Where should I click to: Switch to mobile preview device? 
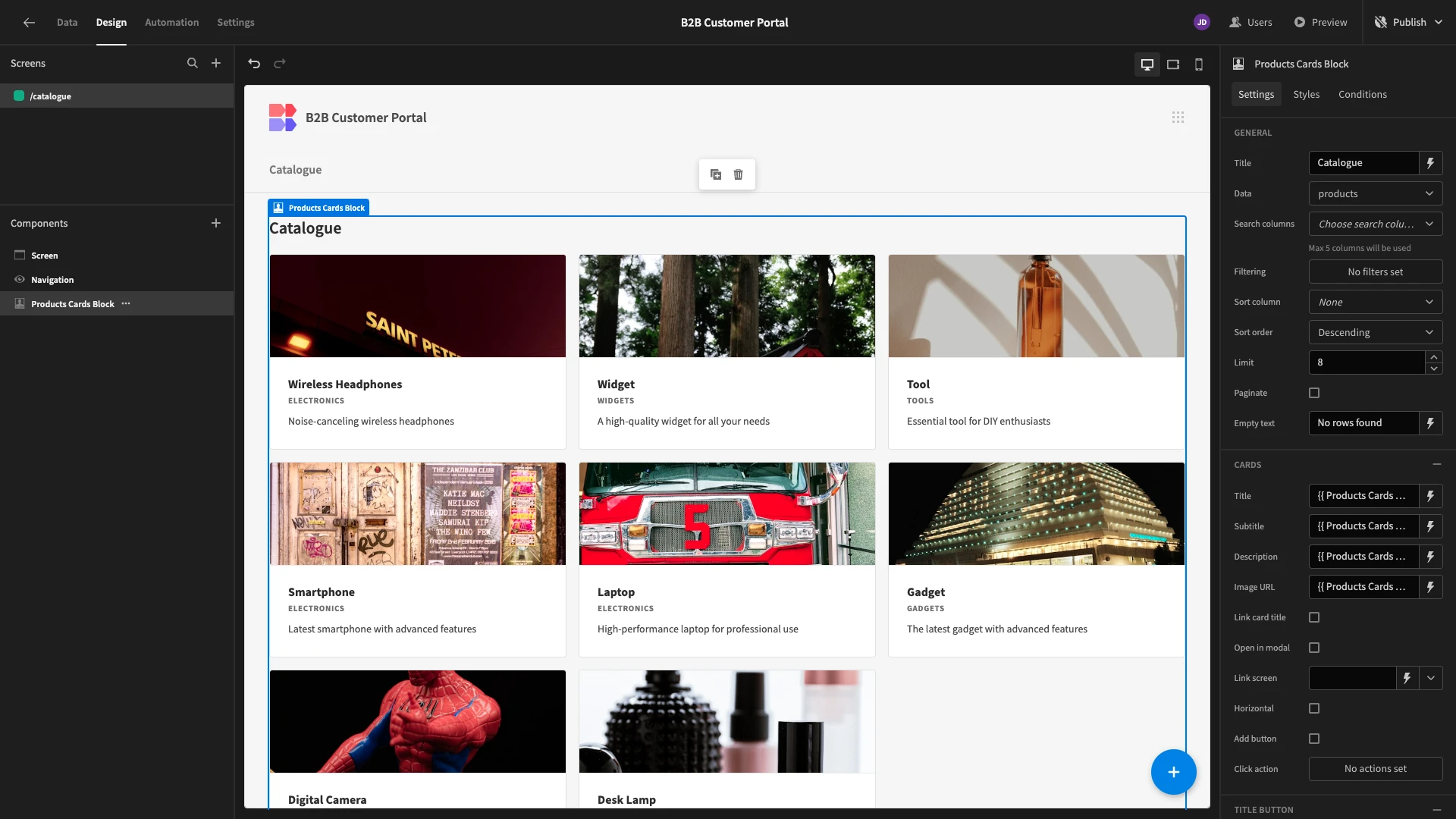(1199, 64)
